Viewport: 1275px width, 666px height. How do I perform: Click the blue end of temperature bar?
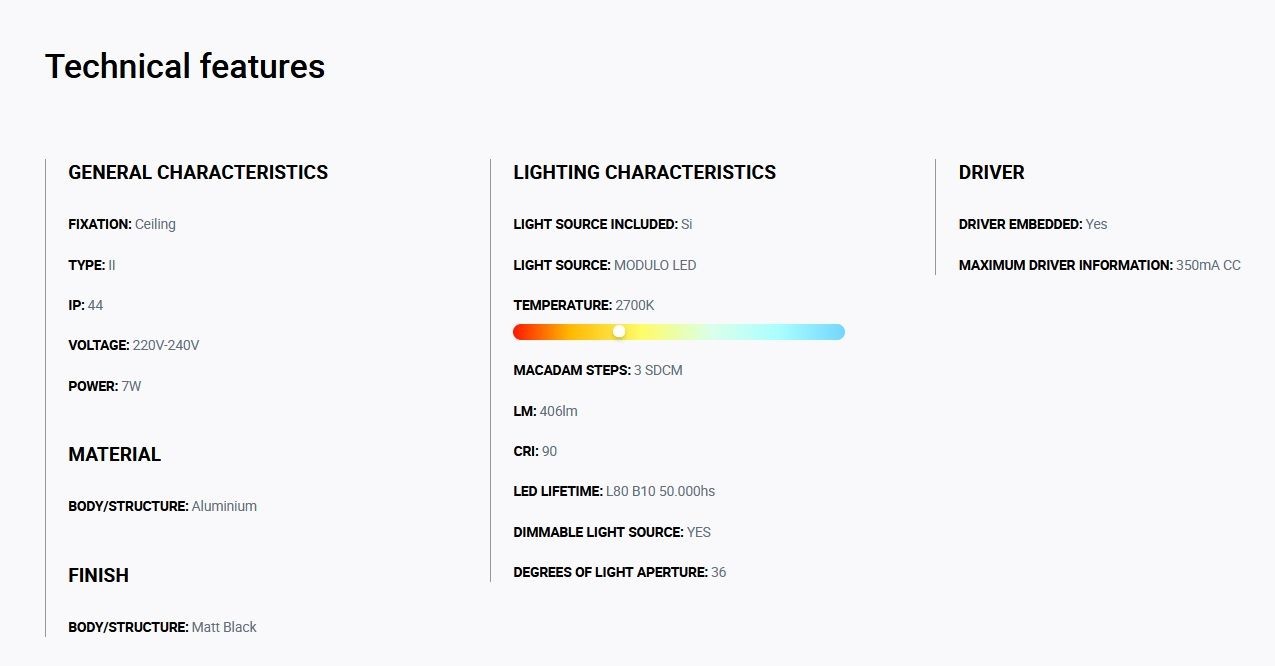834,331
